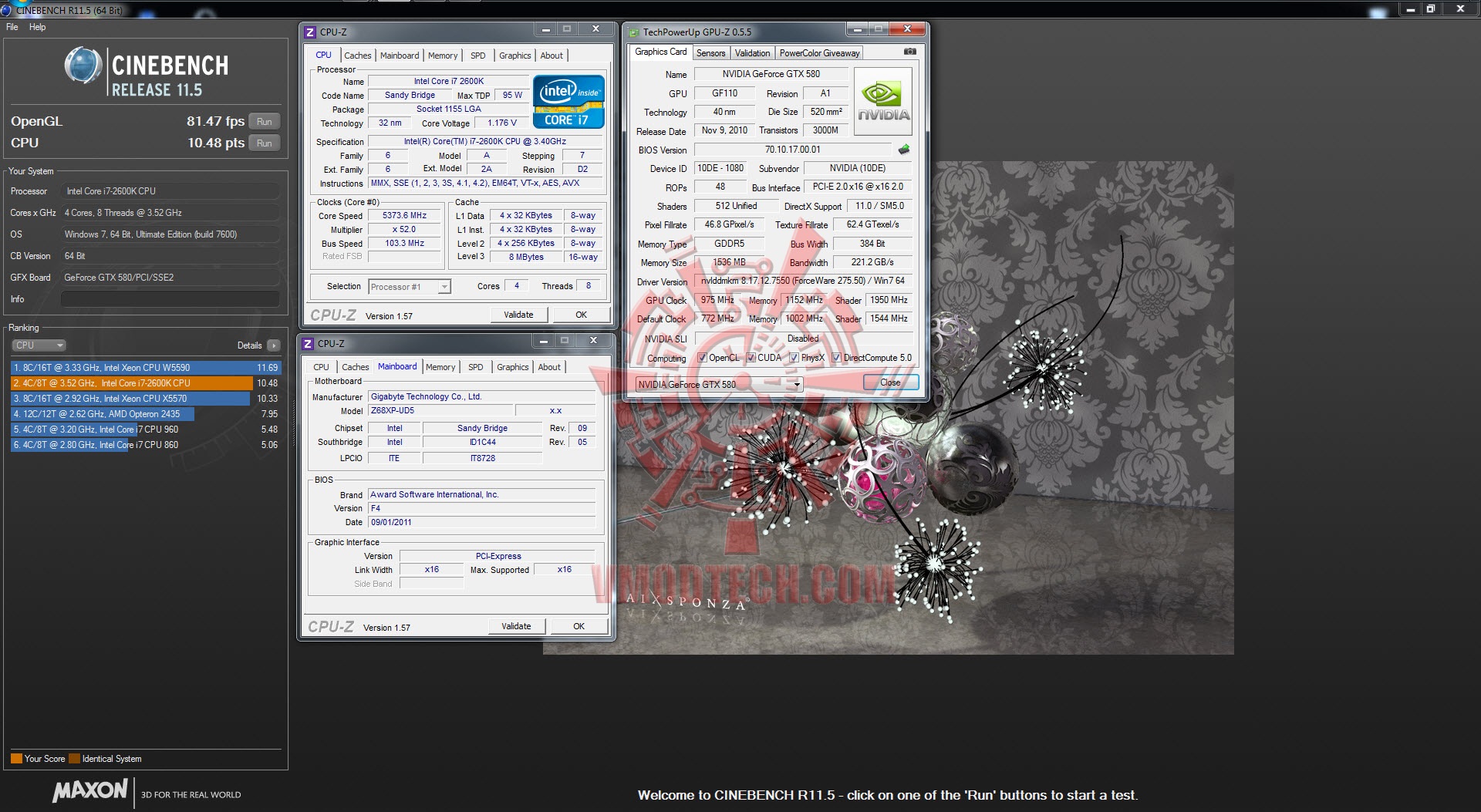The image size is (1481, 812).
Task: Select the Graphics Card tab in GPU-Z
Action: click(660, 52)
